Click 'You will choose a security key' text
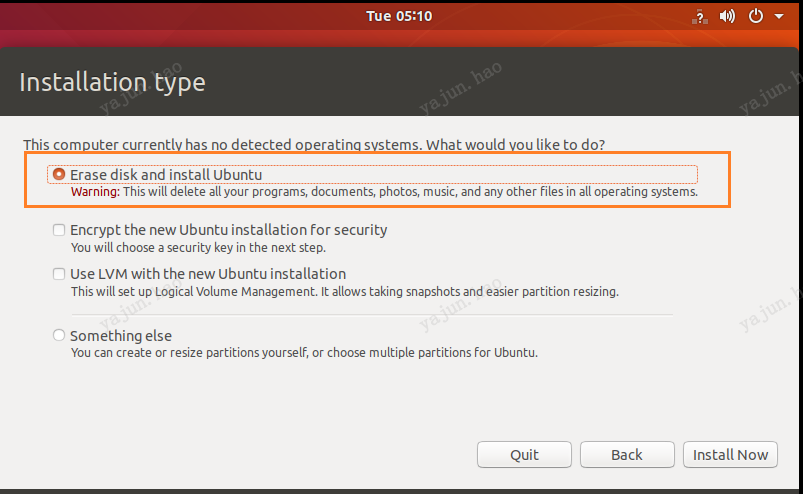 198,248
